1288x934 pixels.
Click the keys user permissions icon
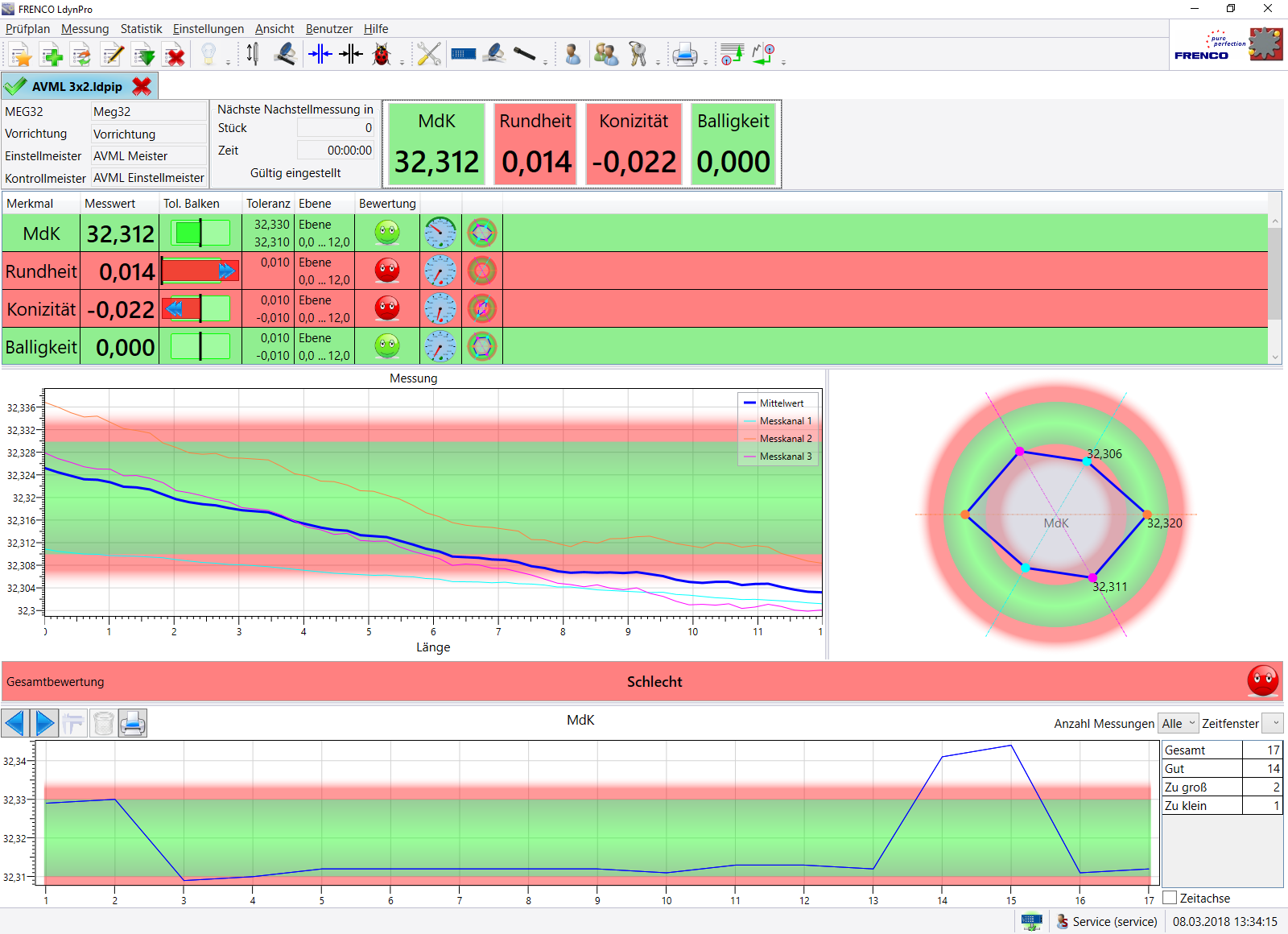pos(638,55)
